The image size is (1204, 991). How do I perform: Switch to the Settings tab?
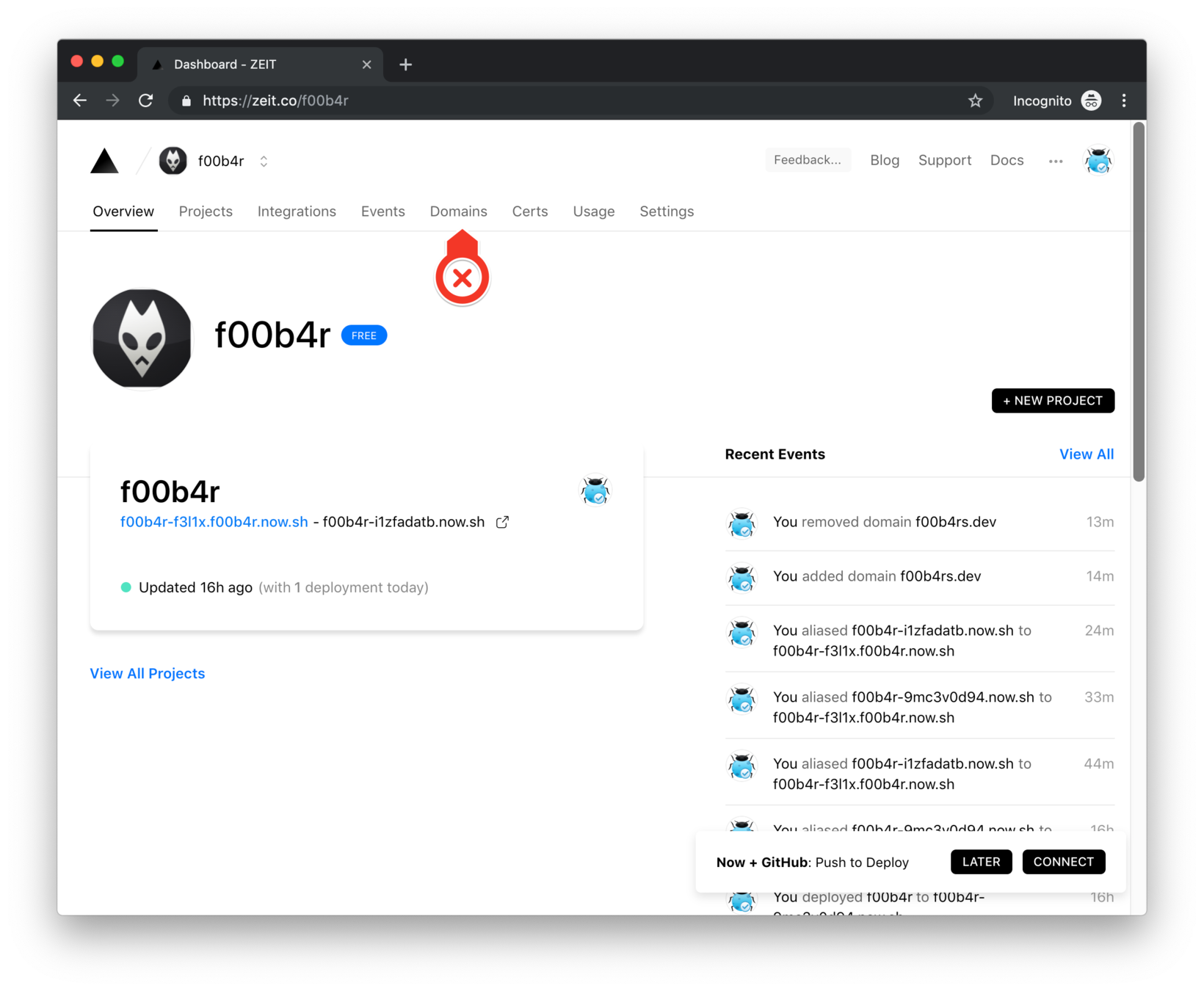tap(666, 211)
